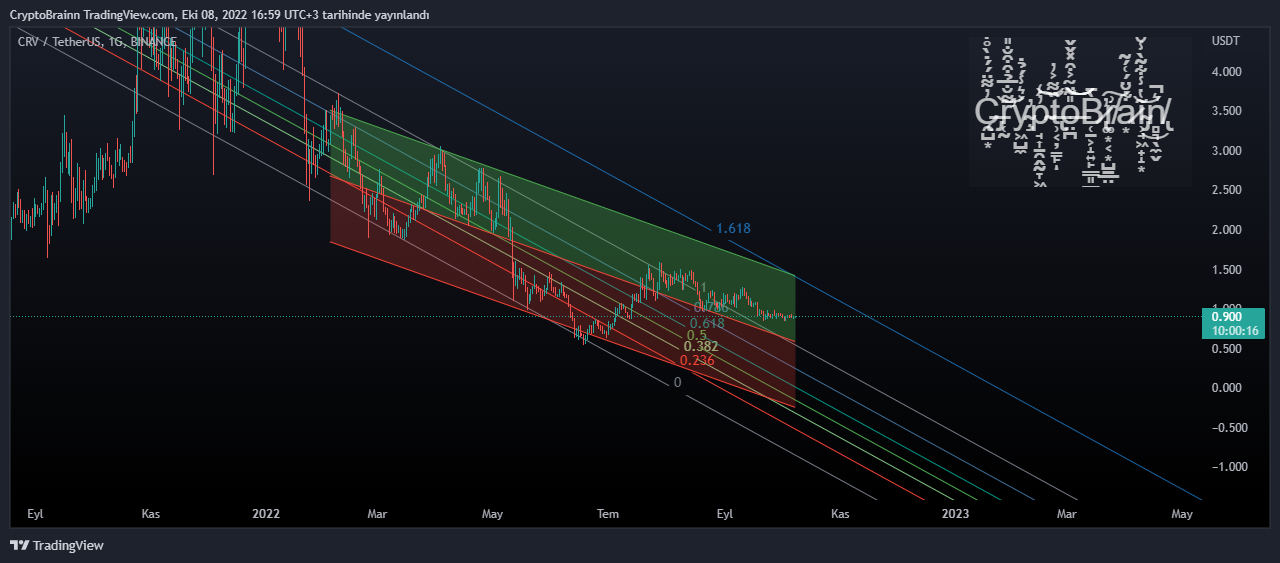Click the 2.500 price axis label

[x=1226, y=190]
